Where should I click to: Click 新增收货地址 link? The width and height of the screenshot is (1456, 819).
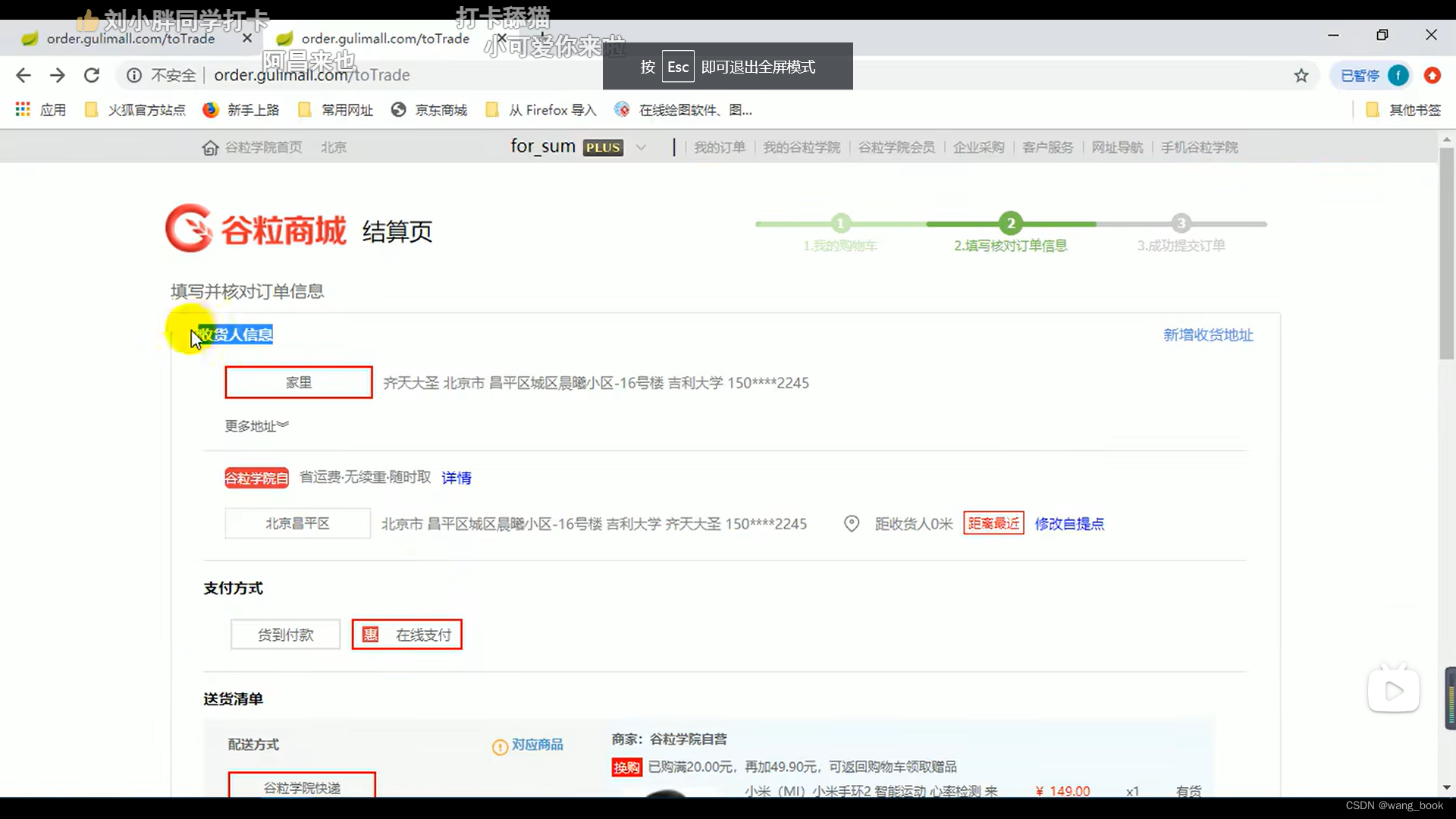click(x=1208, y=335)
